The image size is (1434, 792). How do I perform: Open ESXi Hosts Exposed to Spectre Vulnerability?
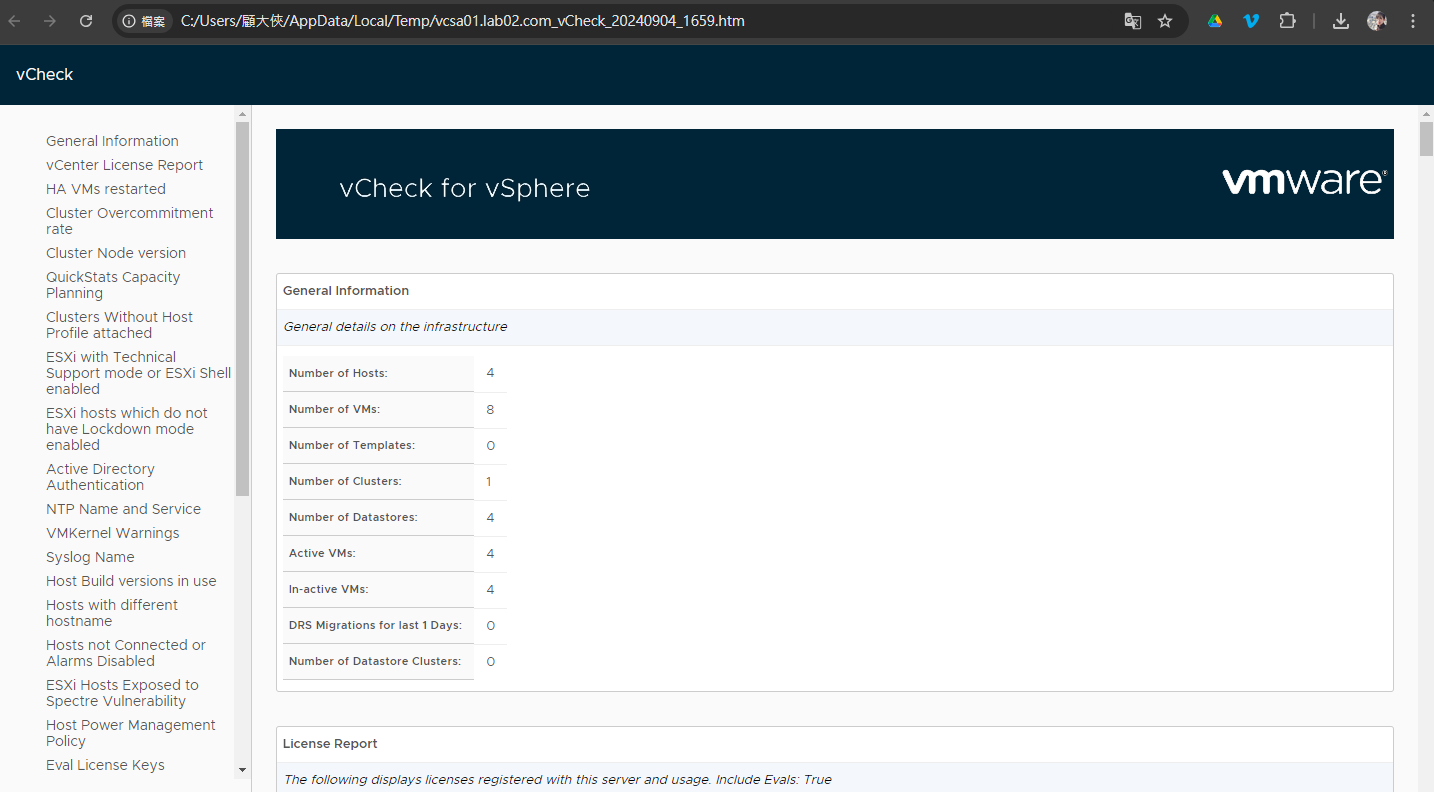(x=122, y=693)
